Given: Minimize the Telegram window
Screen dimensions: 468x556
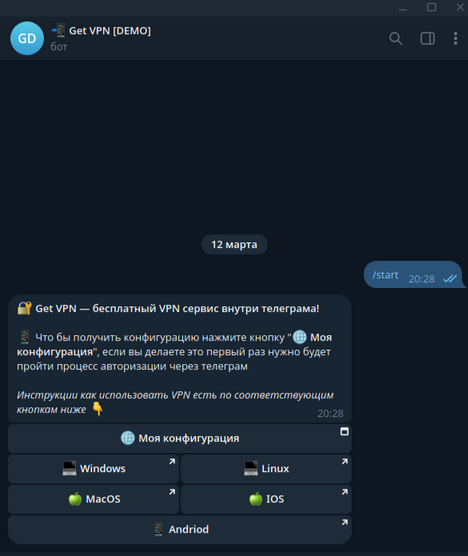Looking at the screenshot, I should tap(403, 8).
